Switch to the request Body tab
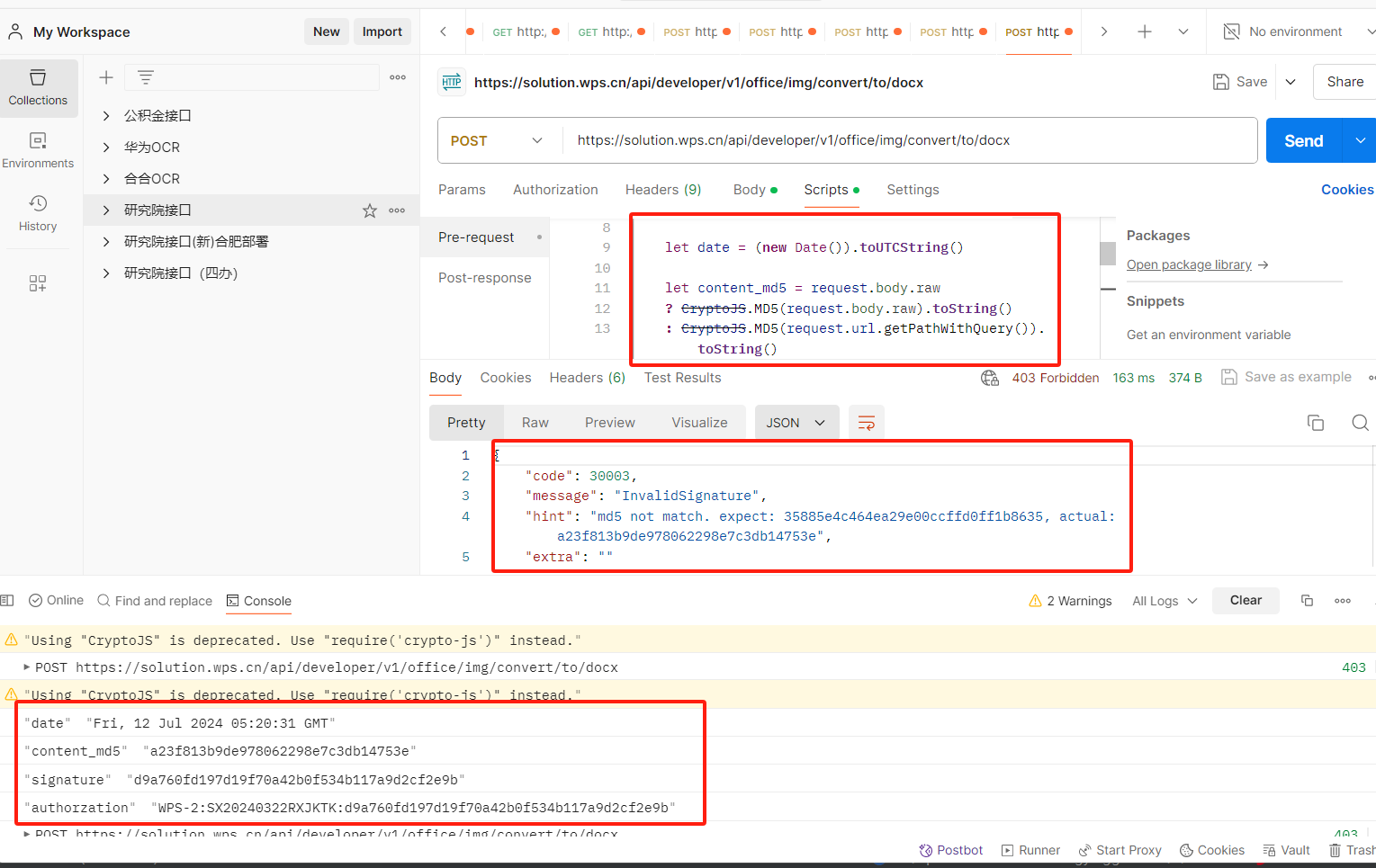The width and height of the screenshot is (1376, 868). coord(754,190)
